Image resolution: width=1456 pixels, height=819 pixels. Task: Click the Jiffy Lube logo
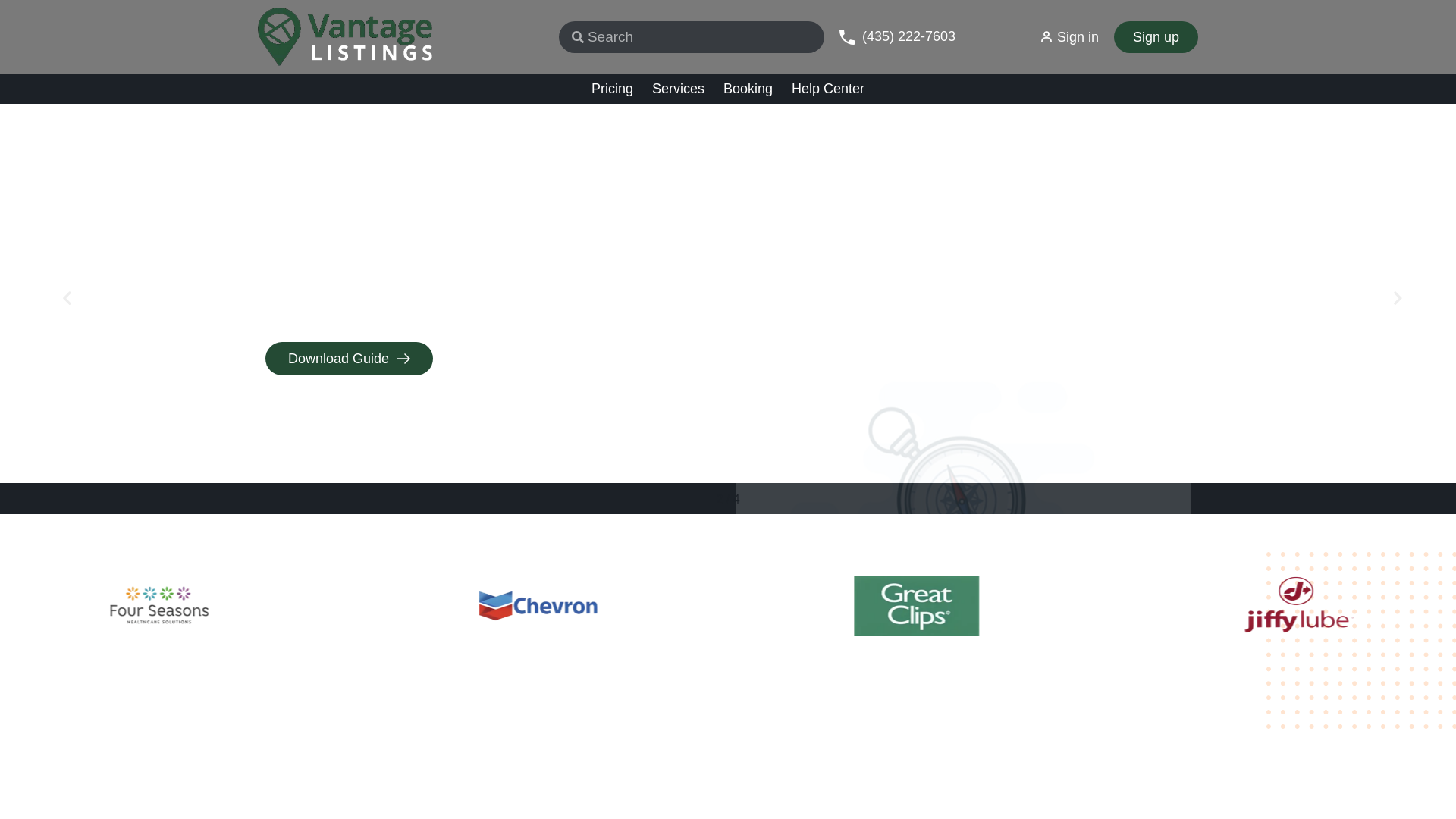pos(1298,605)
